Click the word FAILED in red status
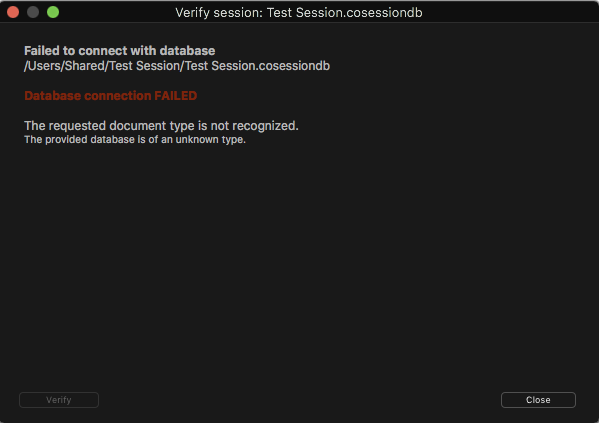599x423 pixels. point(176,96)
